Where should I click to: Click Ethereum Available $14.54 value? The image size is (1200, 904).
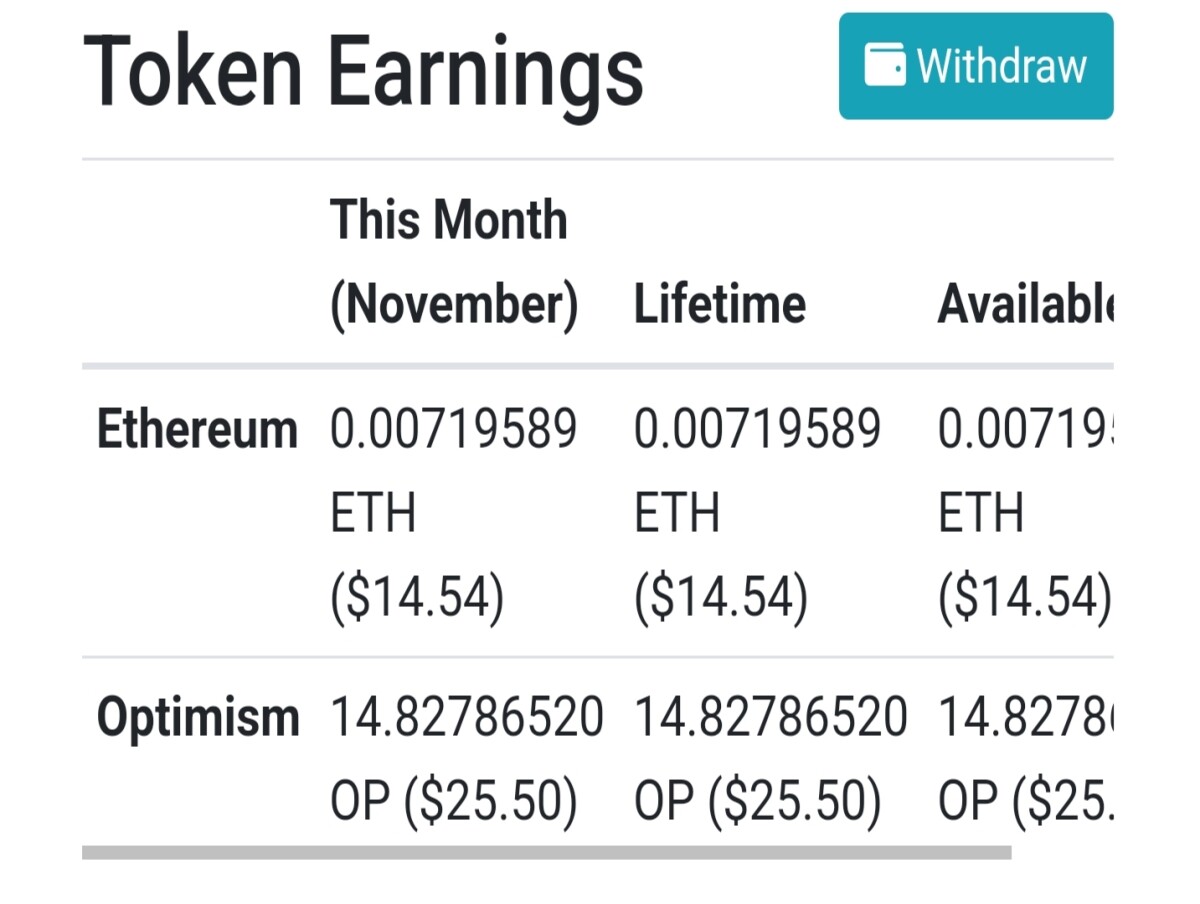click(1025, 599)
